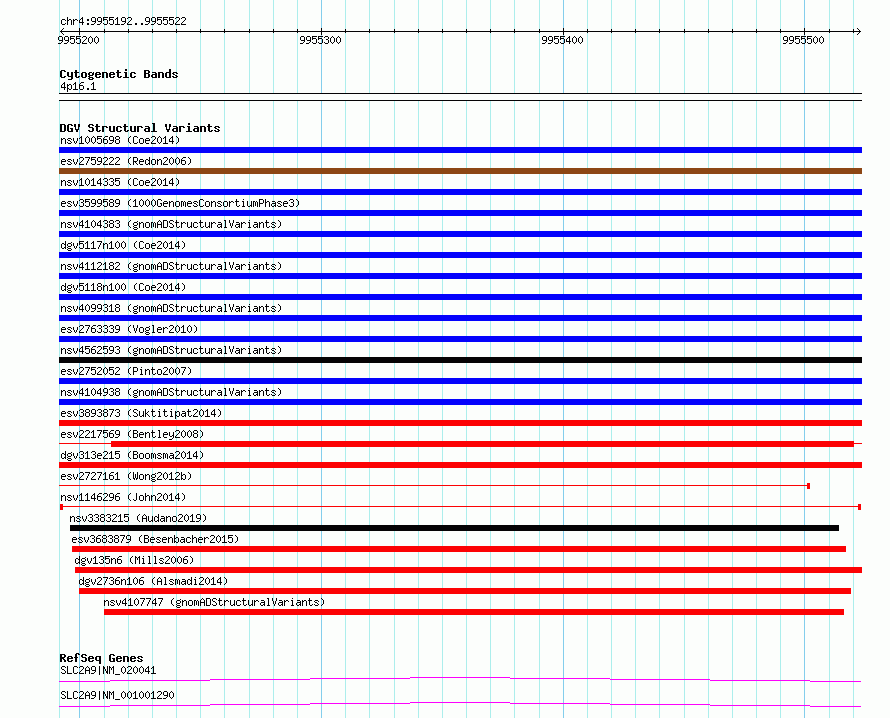The width and height of the screenshot is (890, 718).
Task: Open SLC2A9|NM_020041 RefSeq gene label
Action: click(108, 670)
